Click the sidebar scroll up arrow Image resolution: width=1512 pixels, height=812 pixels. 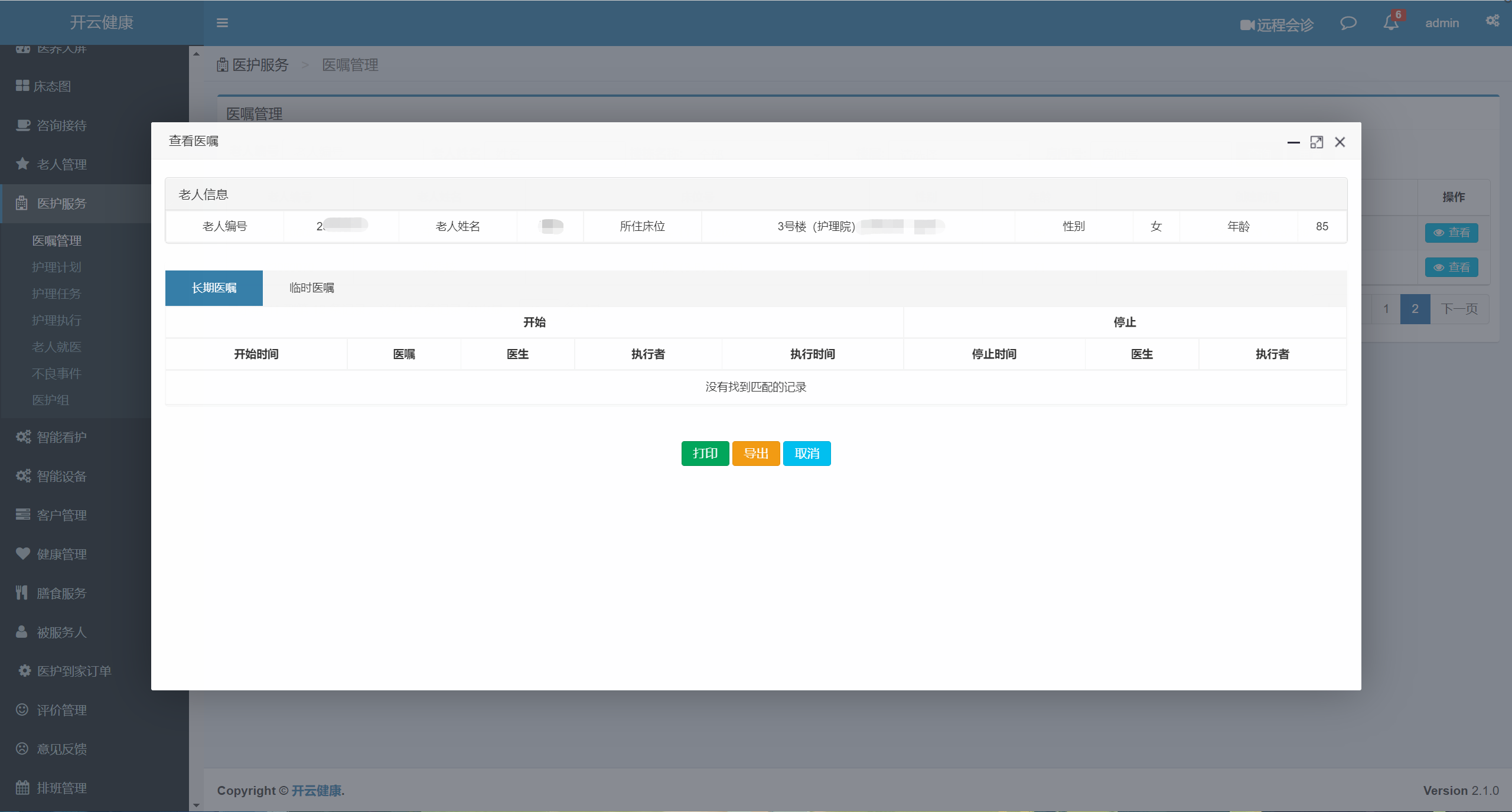pos(197,54)
